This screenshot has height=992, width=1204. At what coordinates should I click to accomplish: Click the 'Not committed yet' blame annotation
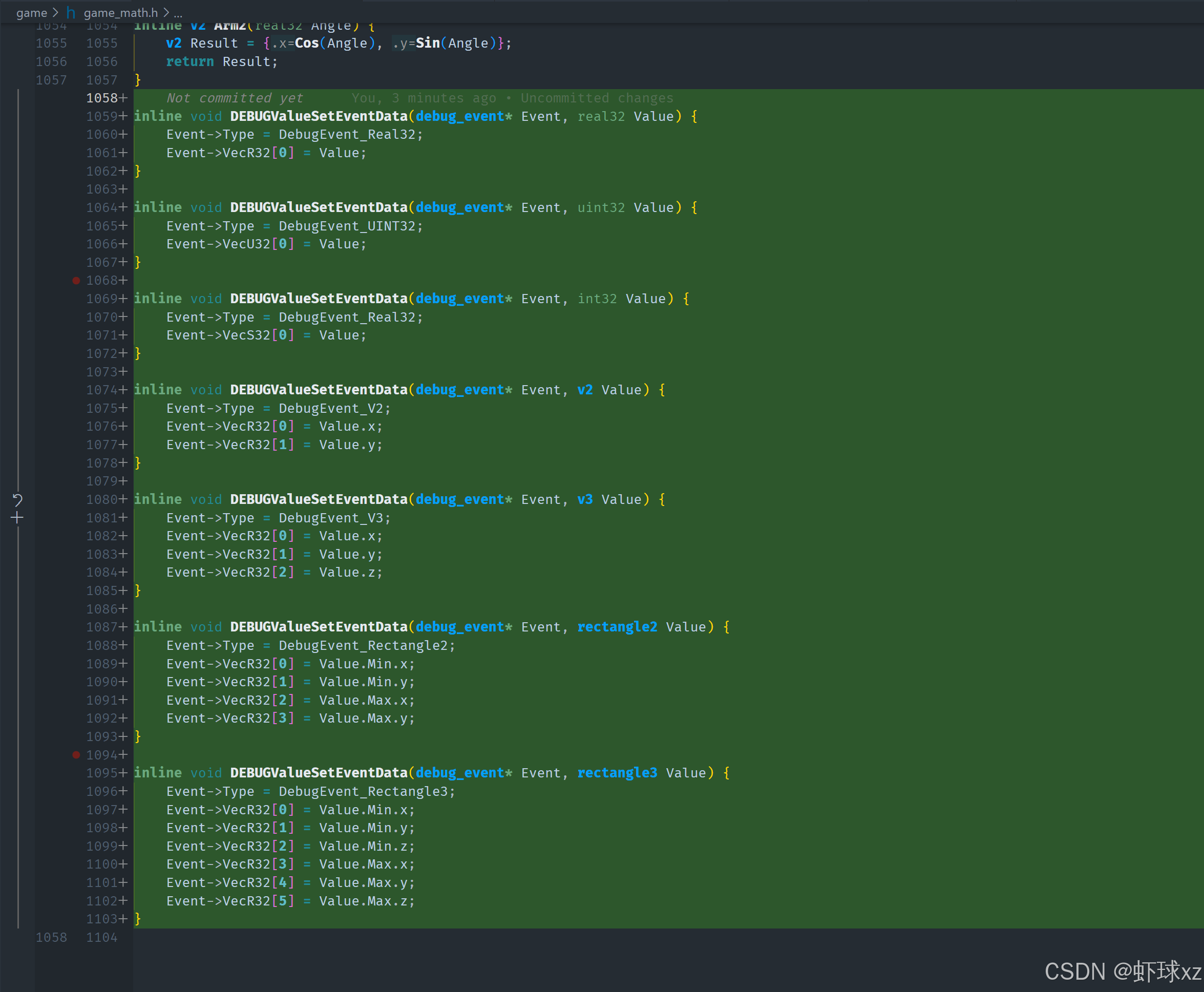tap(234, 98)
